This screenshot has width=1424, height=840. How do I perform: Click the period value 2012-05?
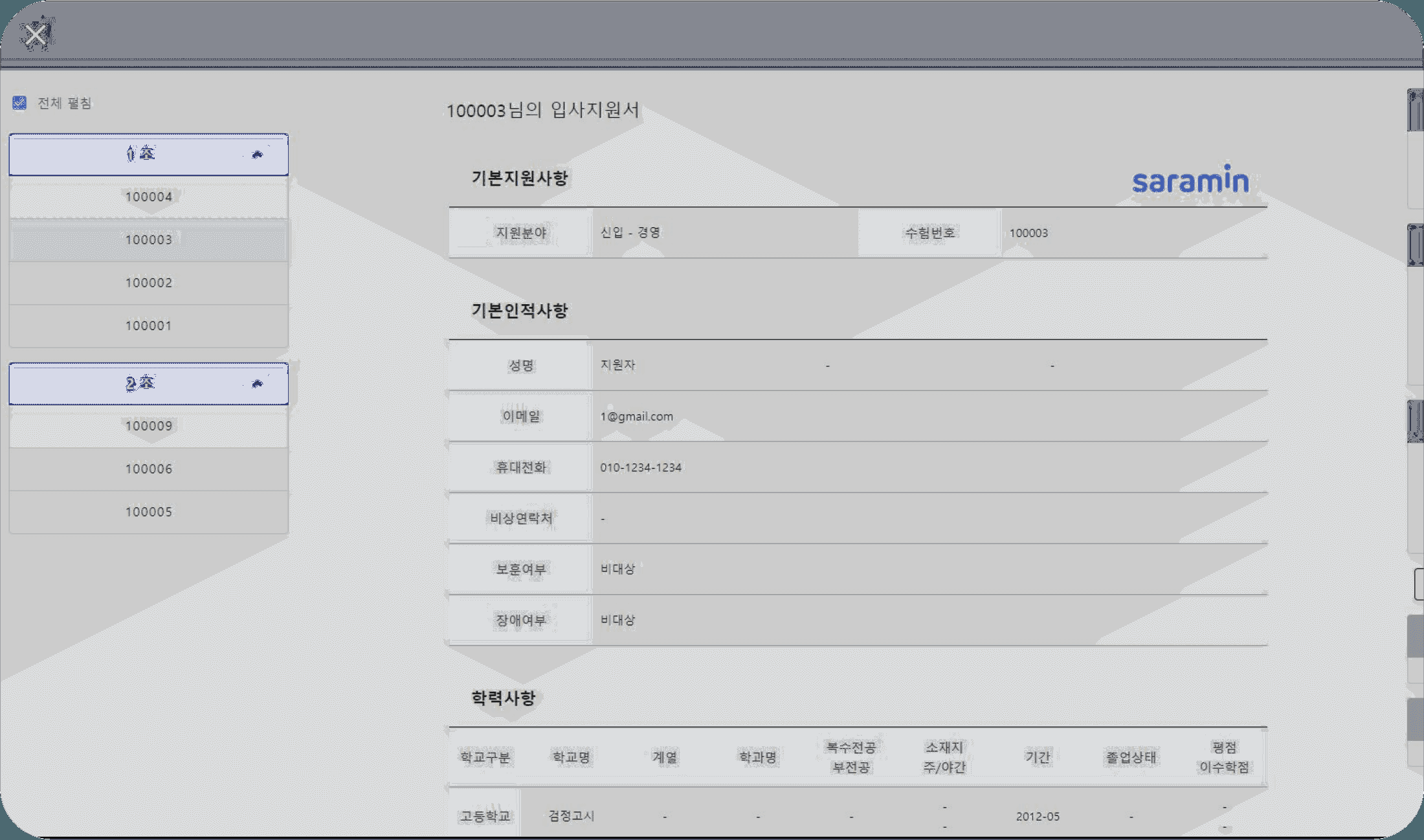point(1038,816)
